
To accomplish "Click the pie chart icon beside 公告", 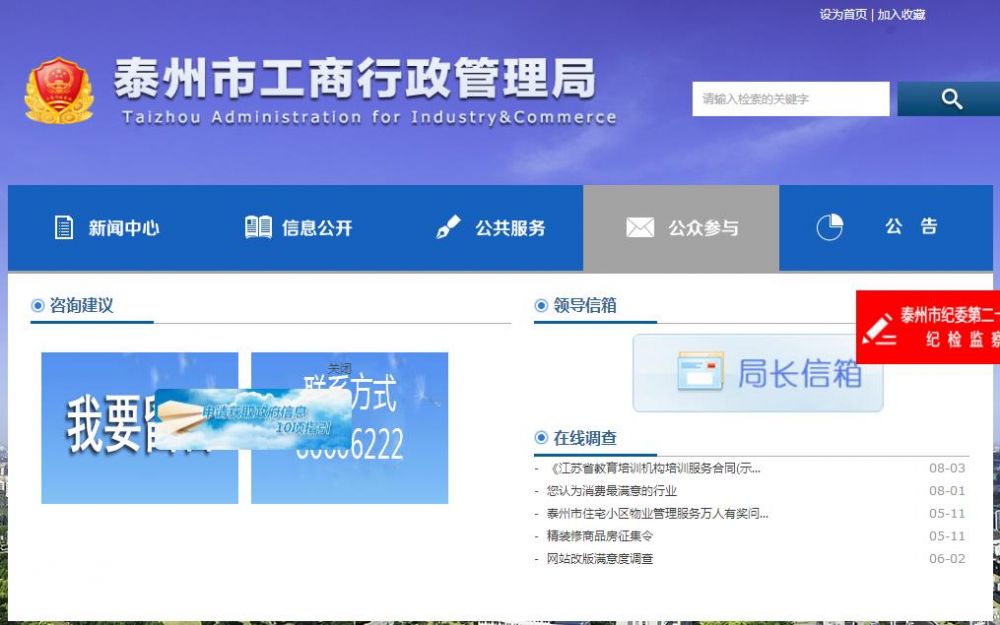I will pyautogui.click(x=828, y=227).
